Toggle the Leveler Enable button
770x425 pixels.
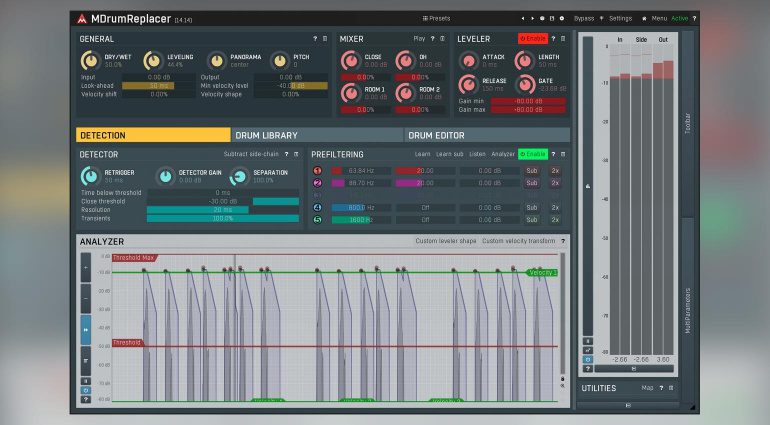pyautogui.click(x=532, y=38)
